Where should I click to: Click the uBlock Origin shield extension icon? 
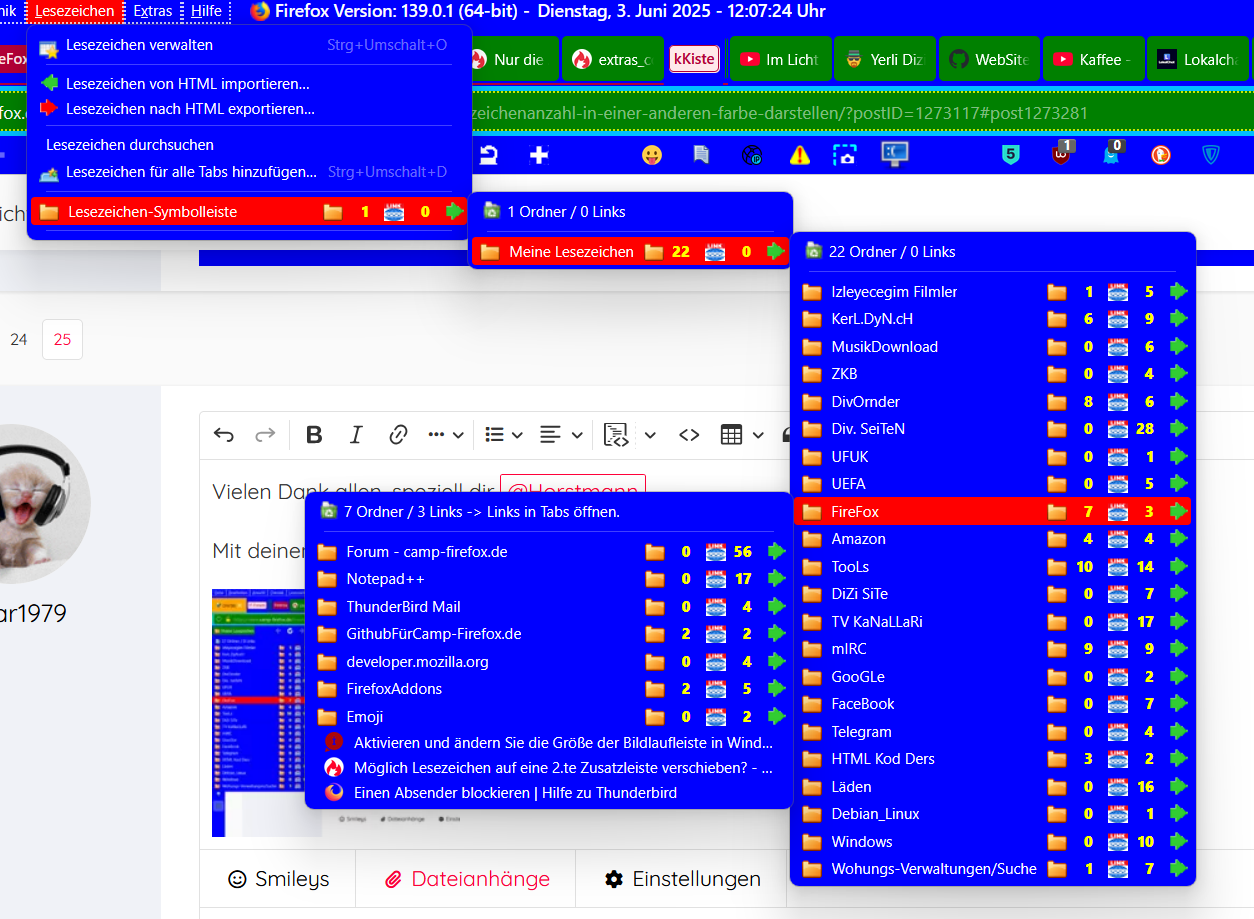(1061, 154)
